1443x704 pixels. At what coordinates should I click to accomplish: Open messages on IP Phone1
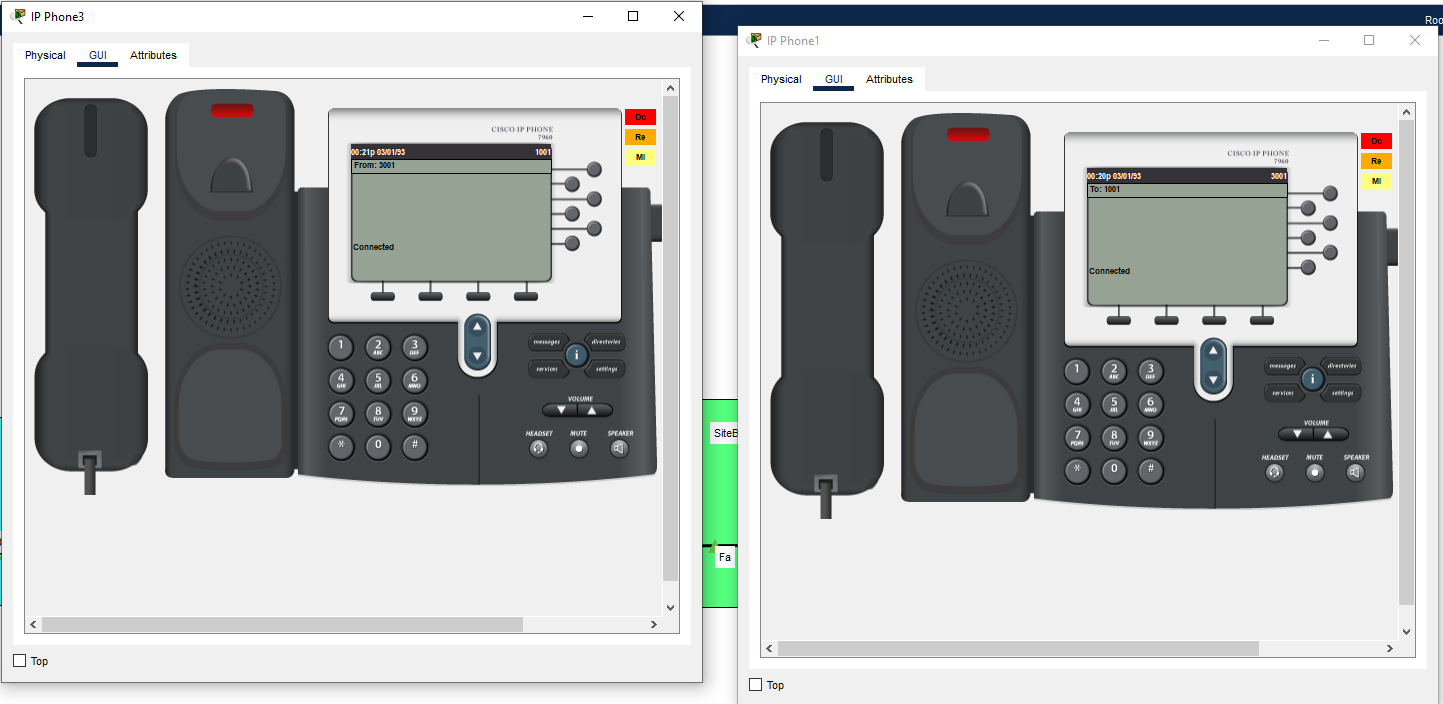click(x=1283, y=366)
